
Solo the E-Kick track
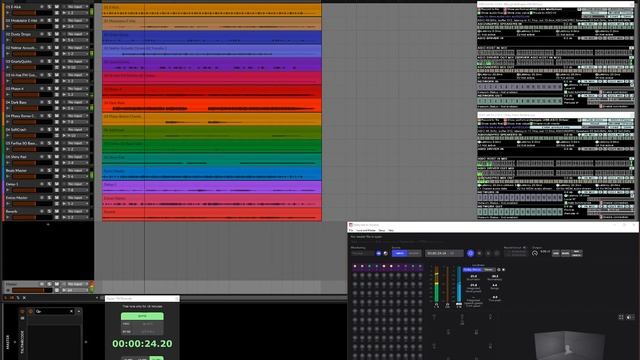[x=49, y=7]
